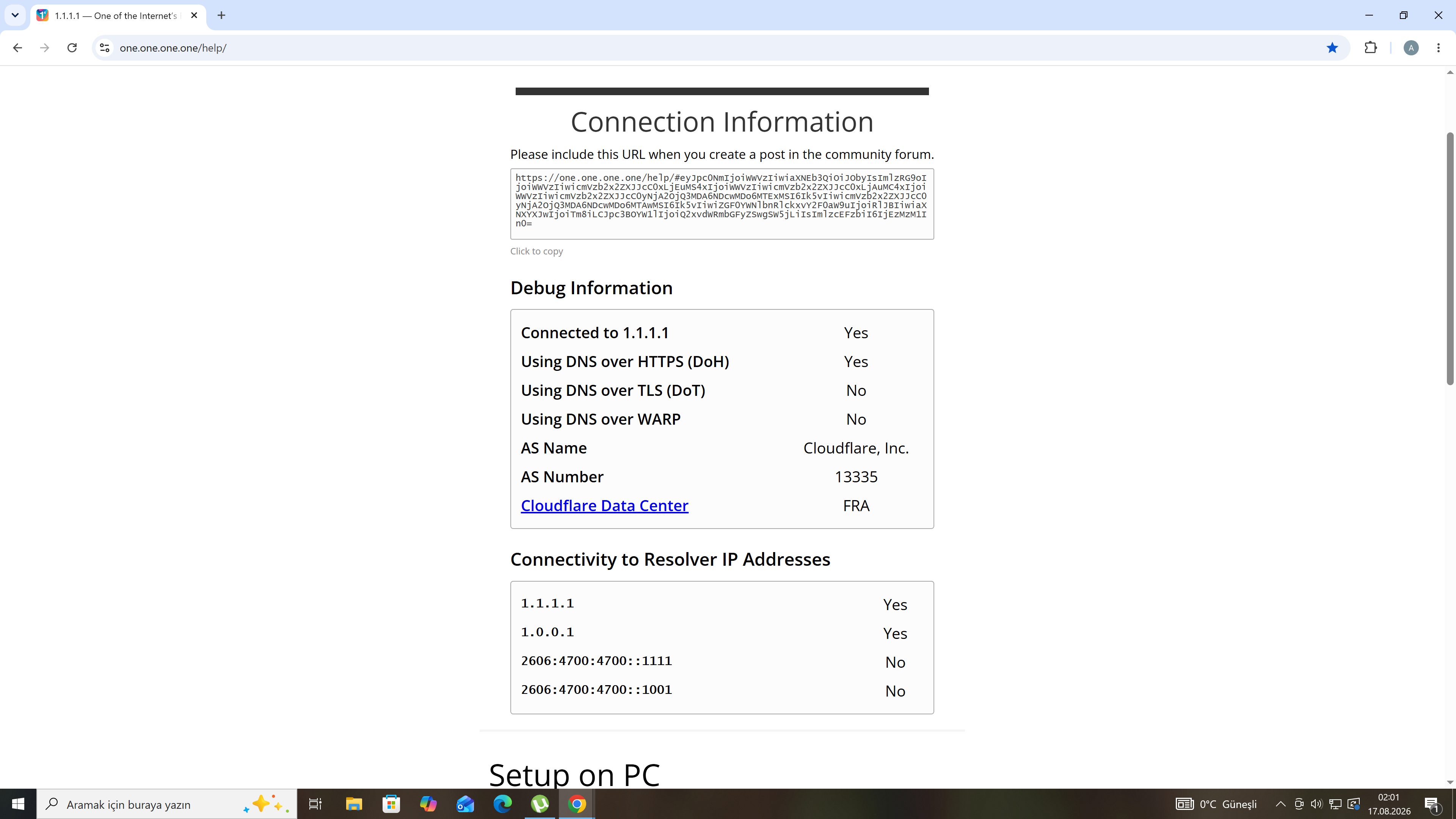Viewport: 1456px width, 819px height.
Task: Open uTorrent from the taskbar
Action: pyautogui.click(x=540, y=804)
